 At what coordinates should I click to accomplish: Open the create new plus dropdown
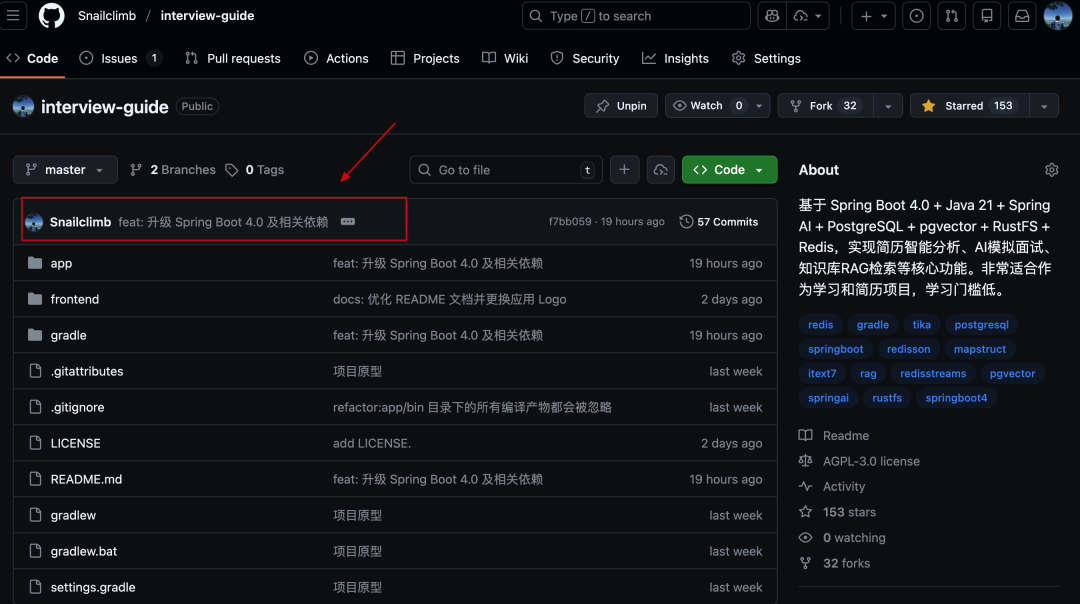point(873,16)
